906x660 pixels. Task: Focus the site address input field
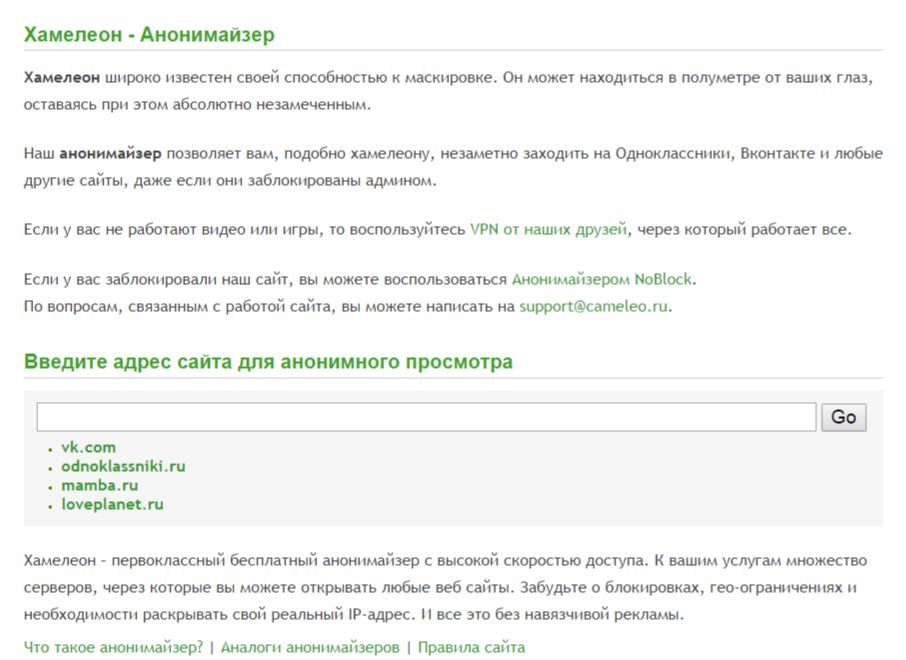click(426, 417)
